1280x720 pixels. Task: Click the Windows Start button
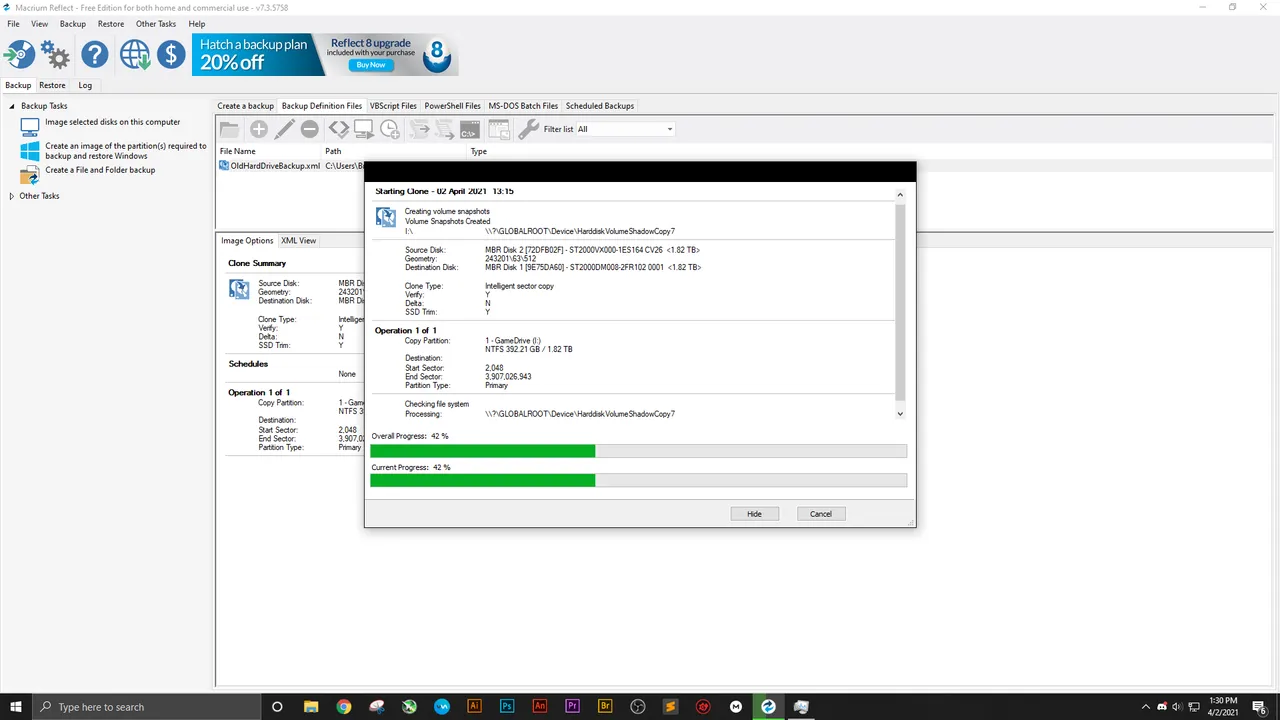(x=16, y=706)
